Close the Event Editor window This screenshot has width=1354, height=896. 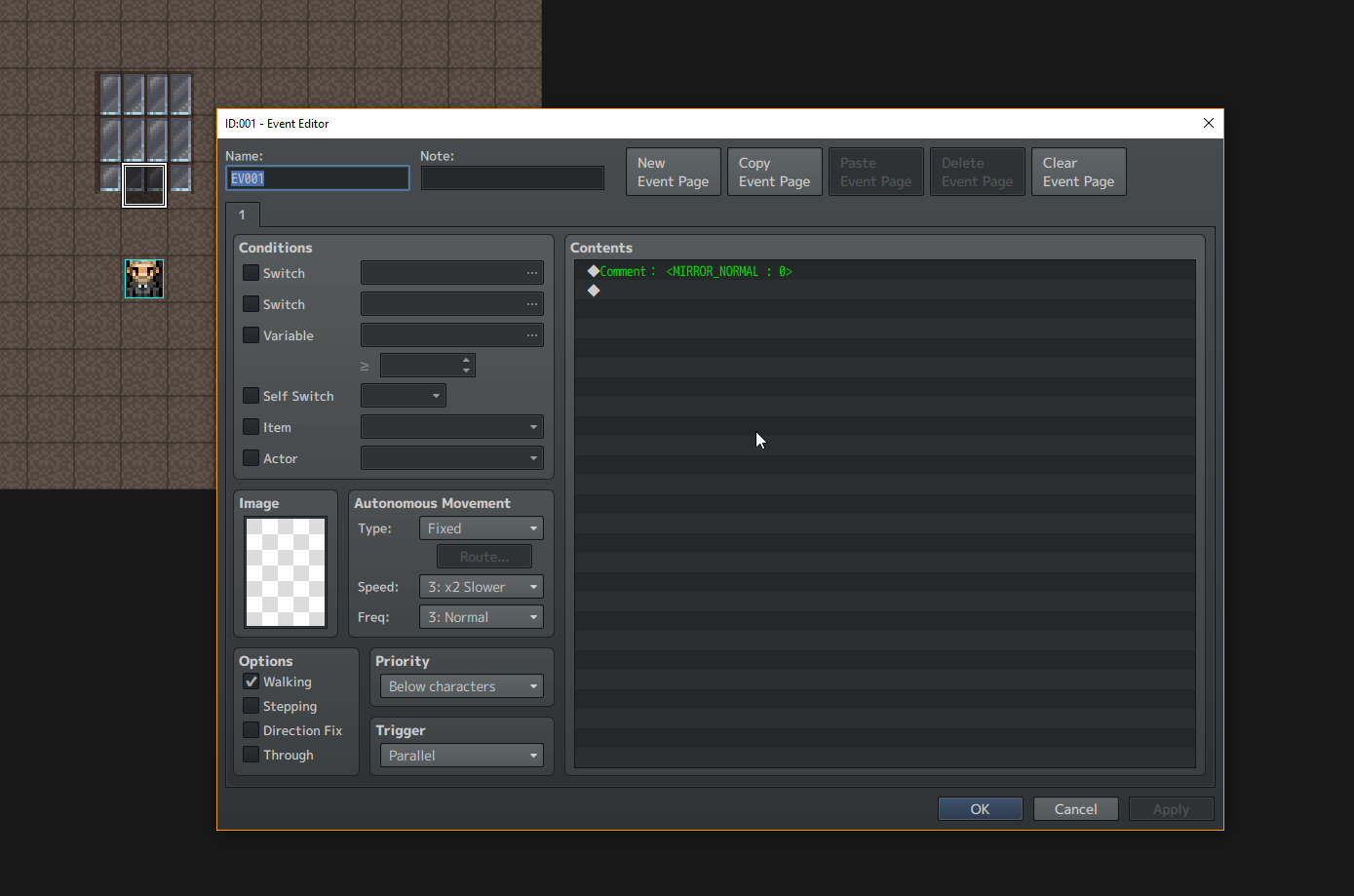pos(1209,123)
